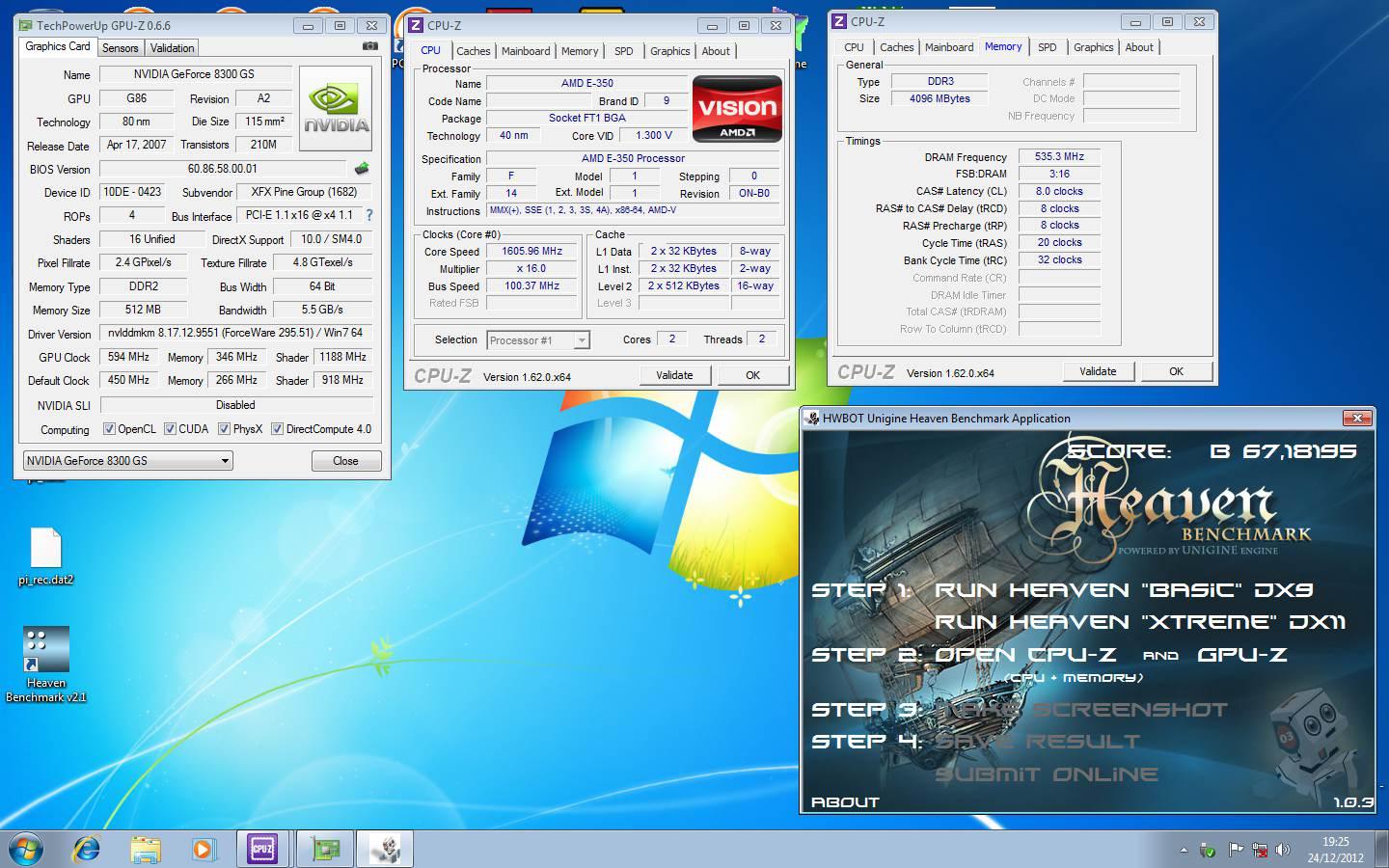Open the Graphics tab in the CPU tab window
The width and height of the screenshot is (1389, 868).
[669, 51]
